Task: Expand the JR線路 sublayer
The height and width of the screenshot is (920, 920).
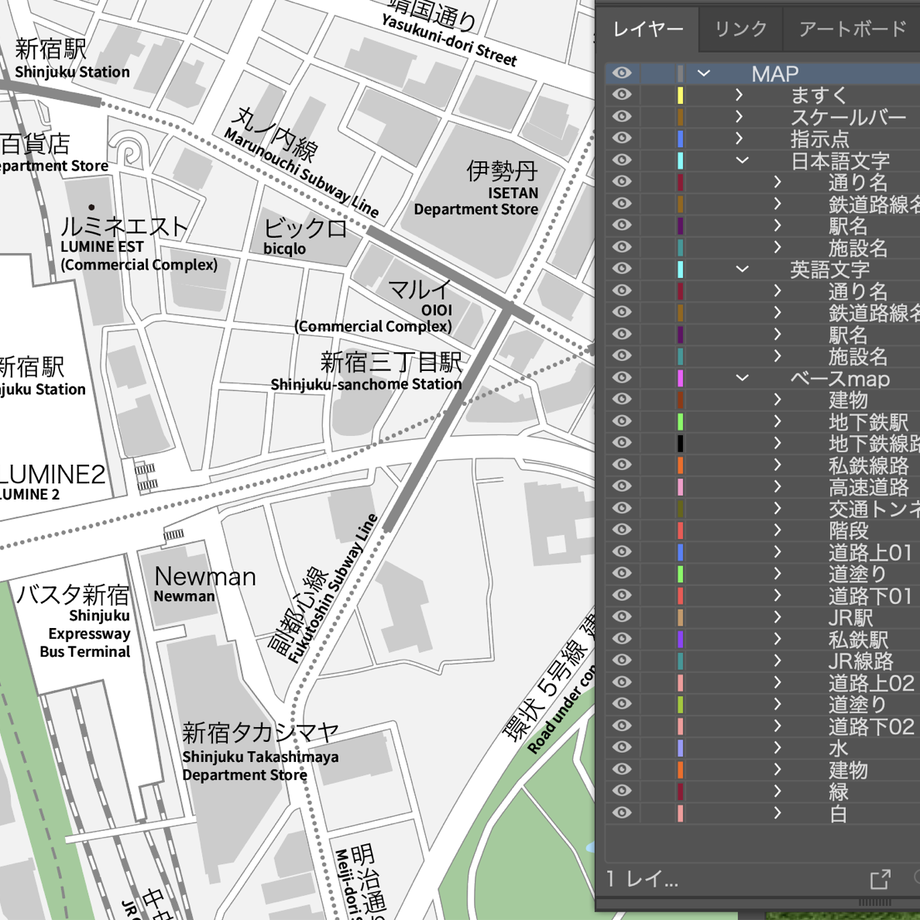Action: pyautogui.click(x=777, y=660)
